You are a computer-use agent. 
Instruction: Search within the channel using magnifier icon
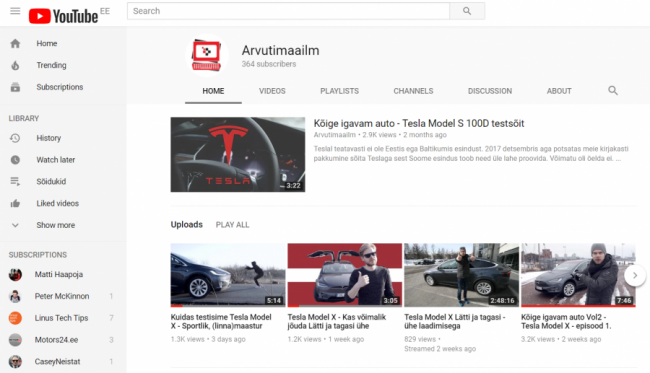click(613, 91)
